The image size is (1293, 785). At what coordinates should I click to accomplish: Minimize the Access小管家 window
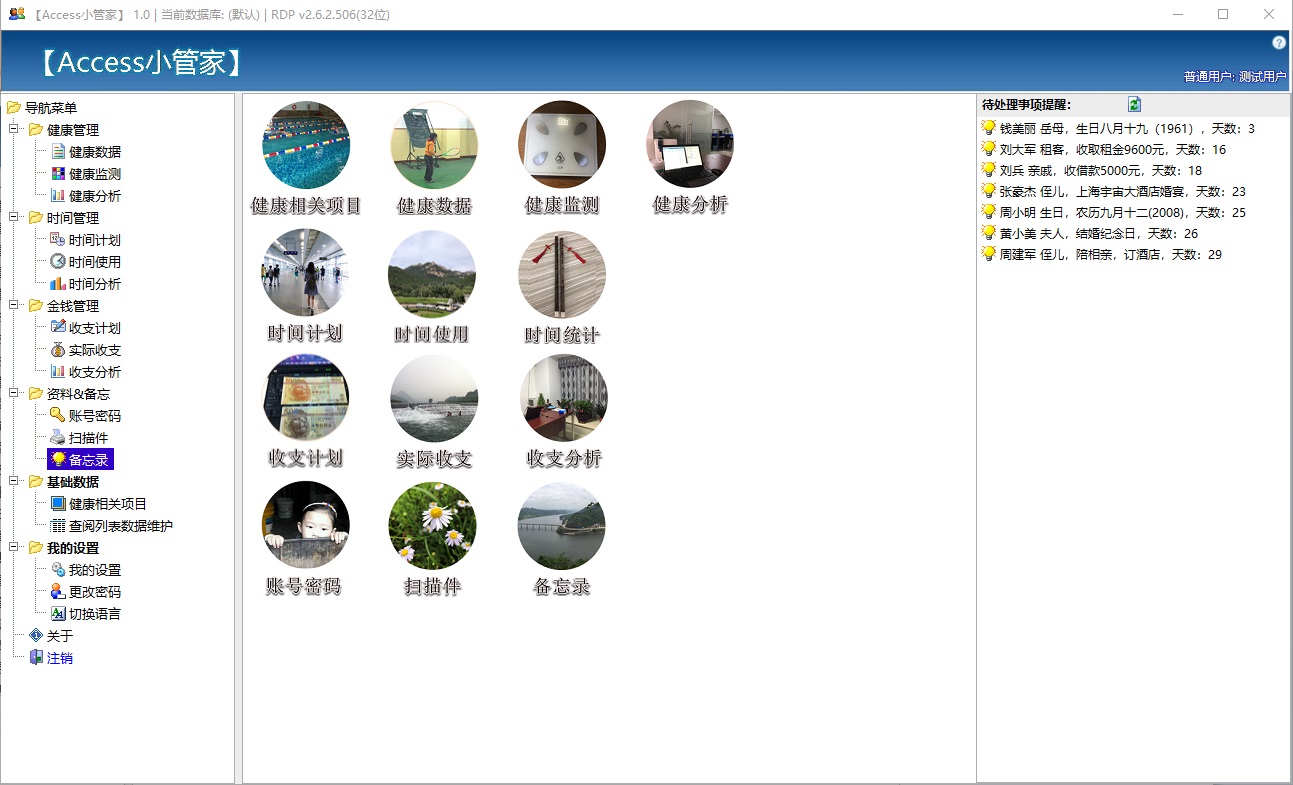[1177, 14]
